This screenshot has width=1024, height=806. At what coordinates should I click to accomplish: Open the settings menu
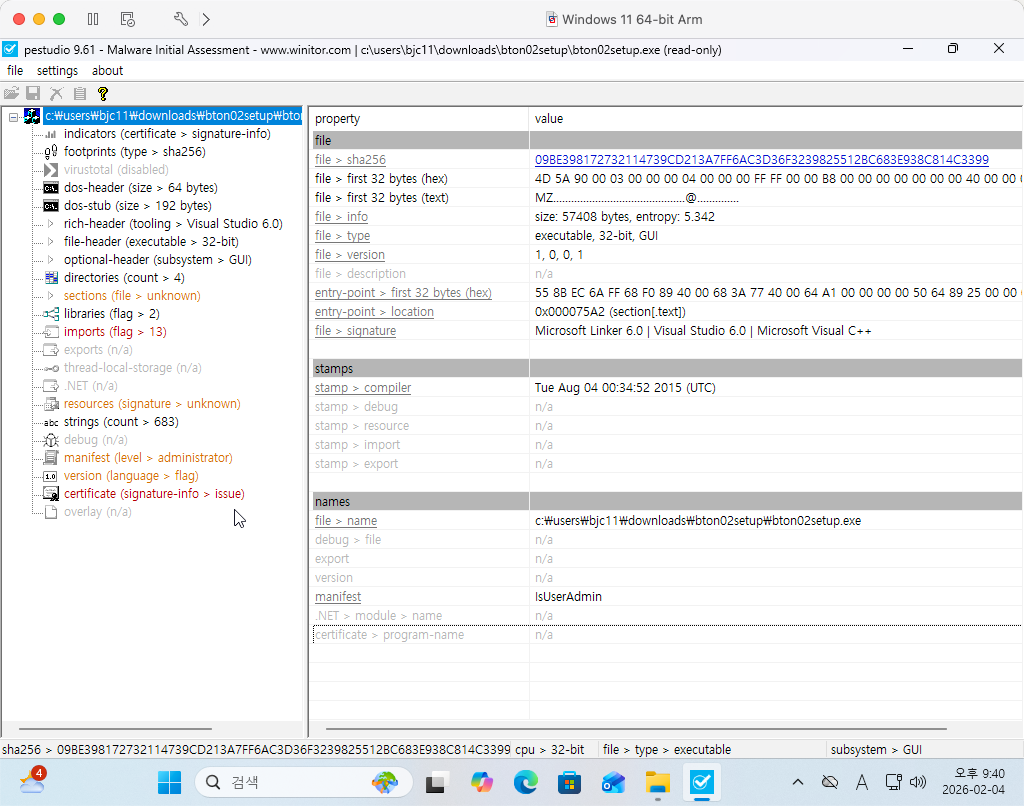pyautogui.click(x=57, y=71)
